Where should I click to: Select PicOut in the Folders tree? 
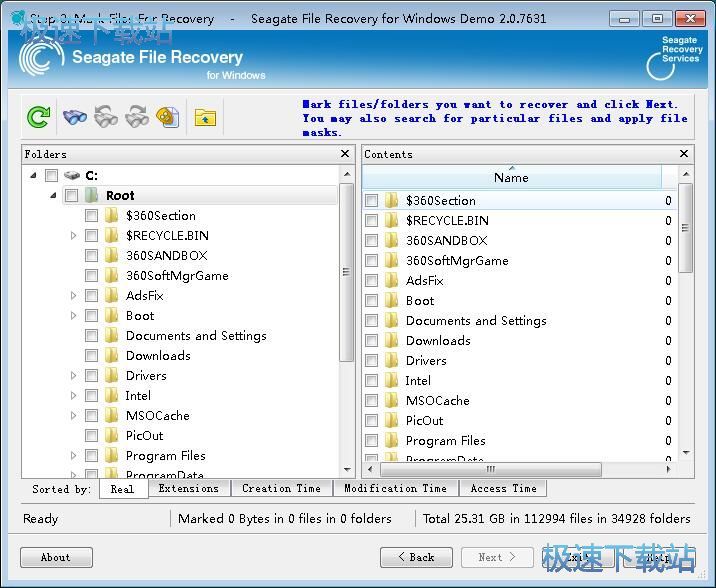pos(144,436)
